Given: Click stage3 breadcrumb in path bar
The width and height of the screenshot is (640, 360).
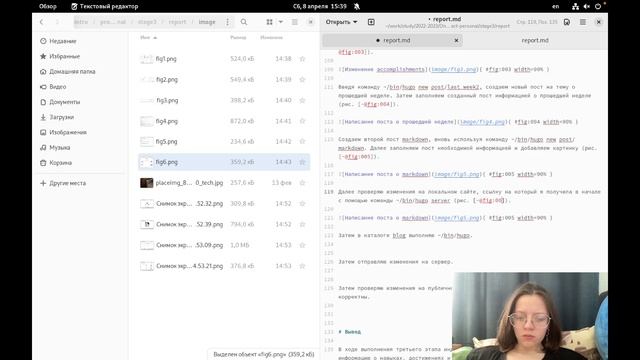Looking at the screenshot, I should point(147,22).
